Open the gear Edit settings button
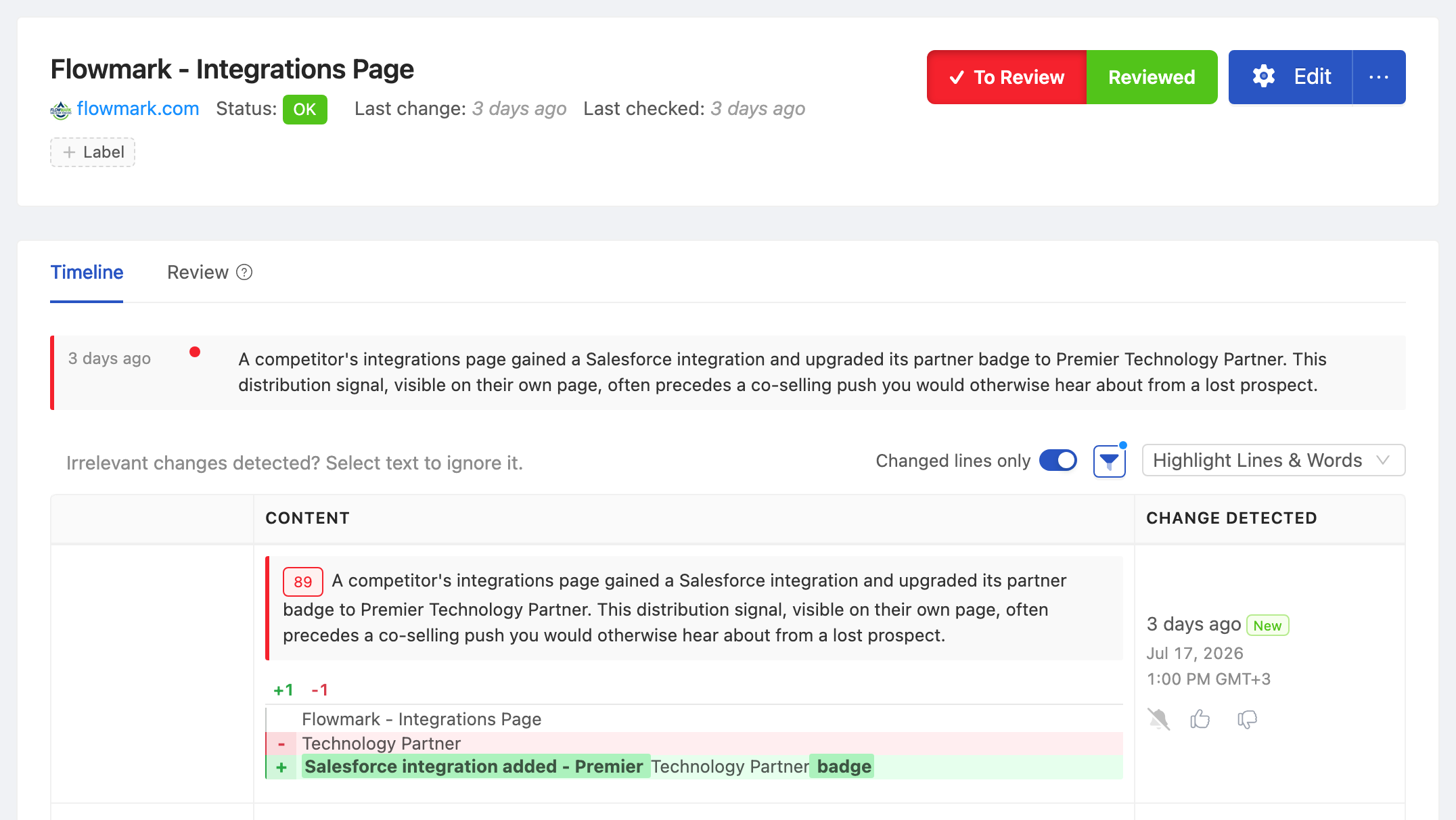This screenshot has width=1456, height=820. point(1290,77)
